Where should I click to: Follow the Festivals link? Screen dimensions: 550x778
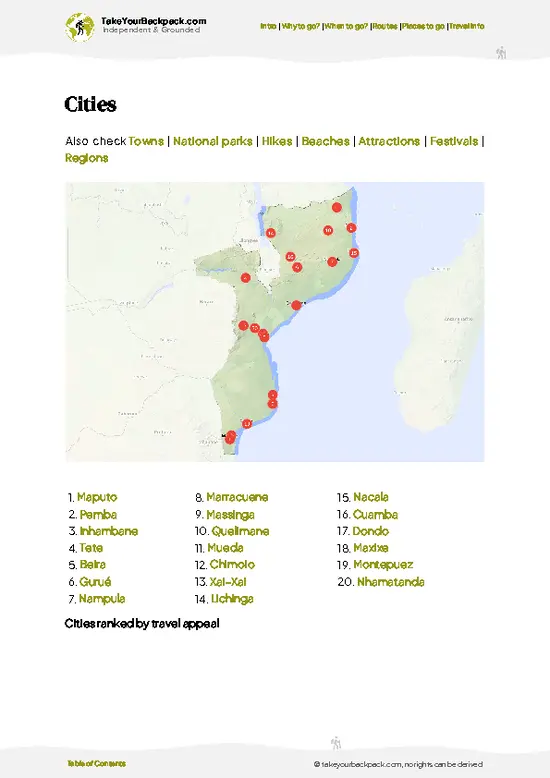(454, 141)
